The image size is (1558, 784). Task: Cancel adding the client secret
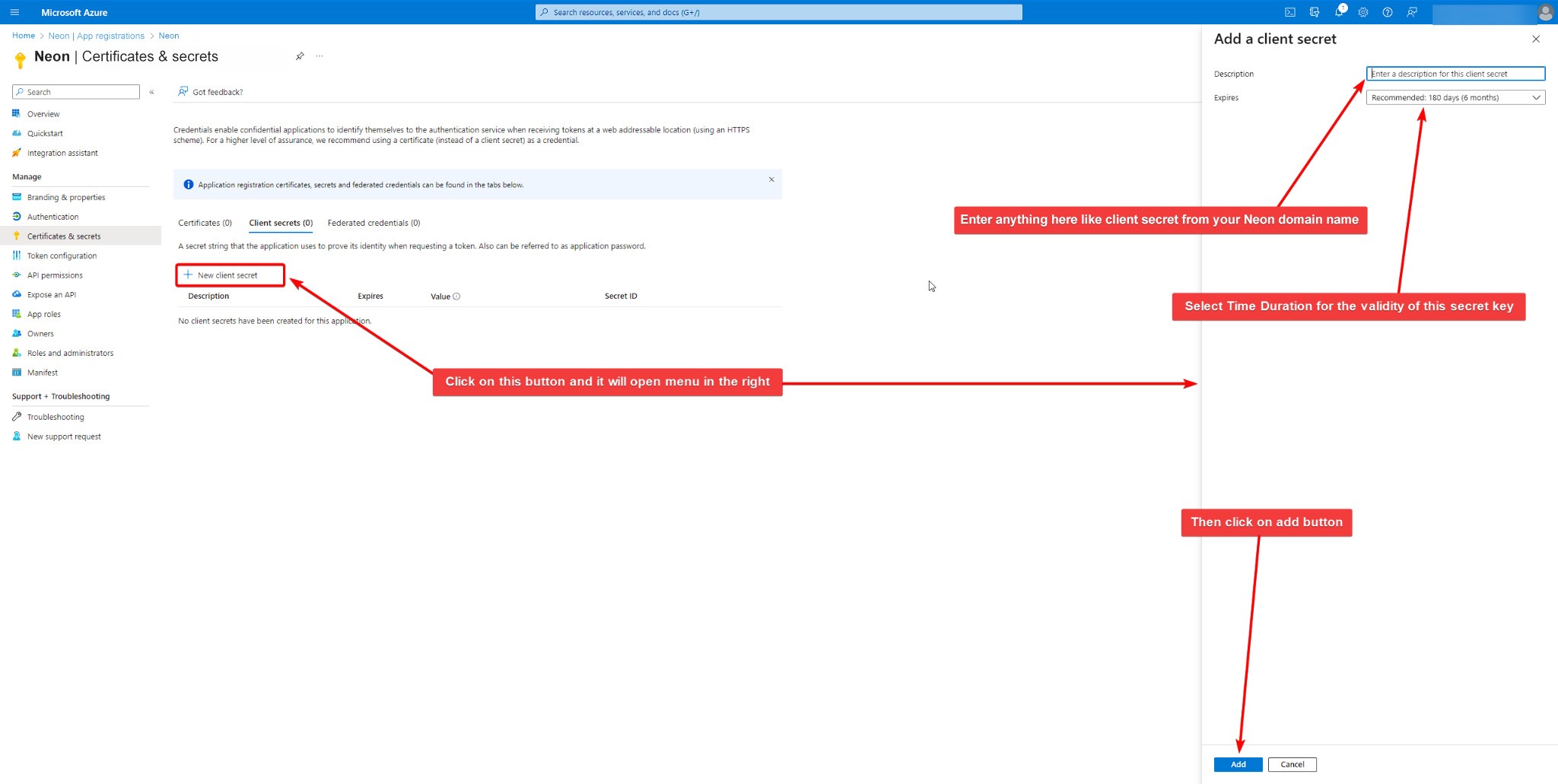pos(1292,764)
